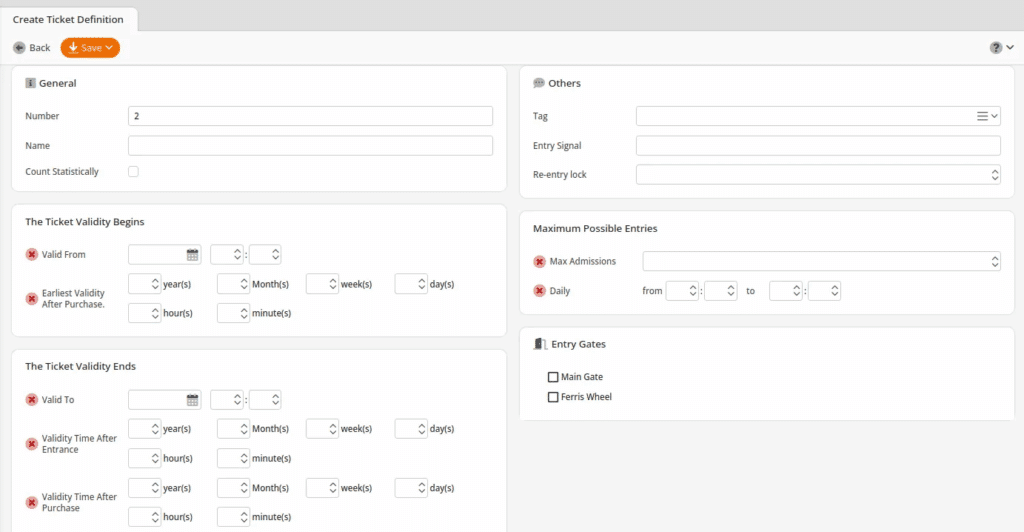The width and height of the screenshot is (1024, 532).
Task: Click the Back arrow icon
Action: [20, 48]
